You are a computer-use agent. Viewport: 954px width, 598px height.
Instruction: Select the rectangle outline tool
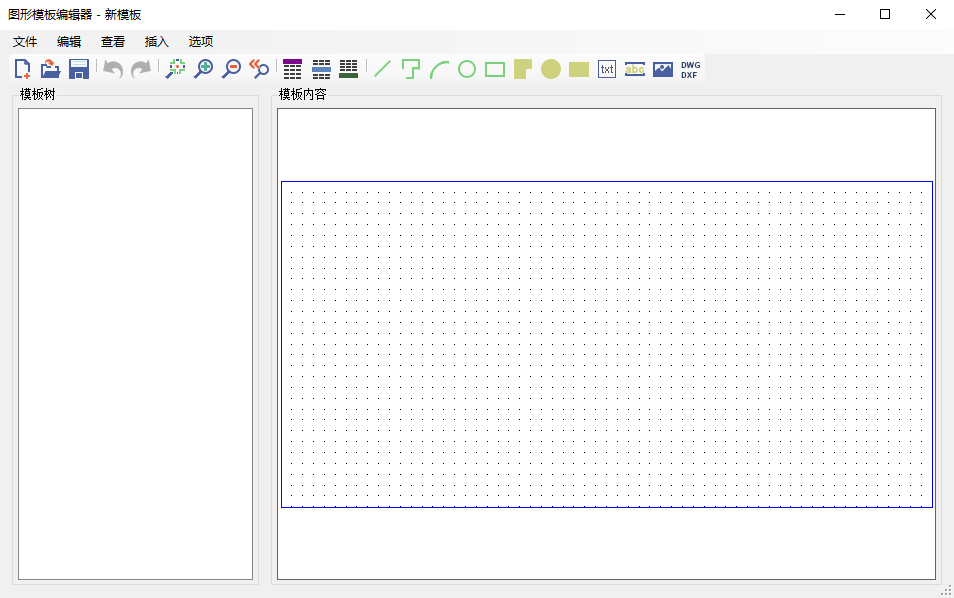tap(495, 69)
